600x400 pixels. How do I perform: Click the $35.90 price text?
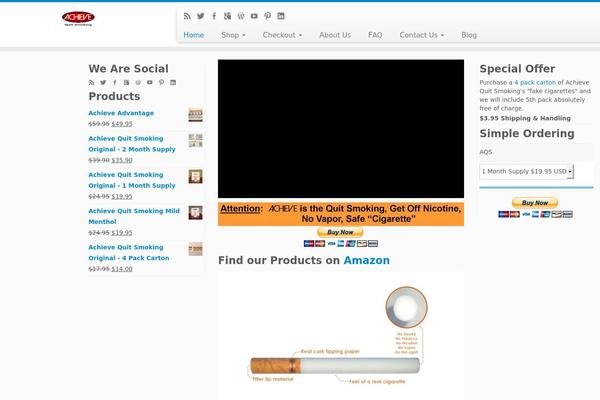click(122, 160)
